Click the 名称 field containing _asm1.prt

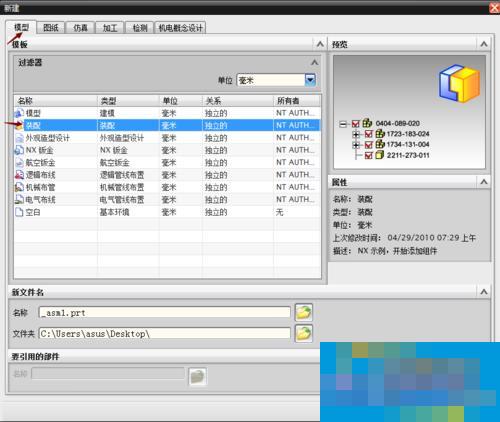[x=165, y=313]
